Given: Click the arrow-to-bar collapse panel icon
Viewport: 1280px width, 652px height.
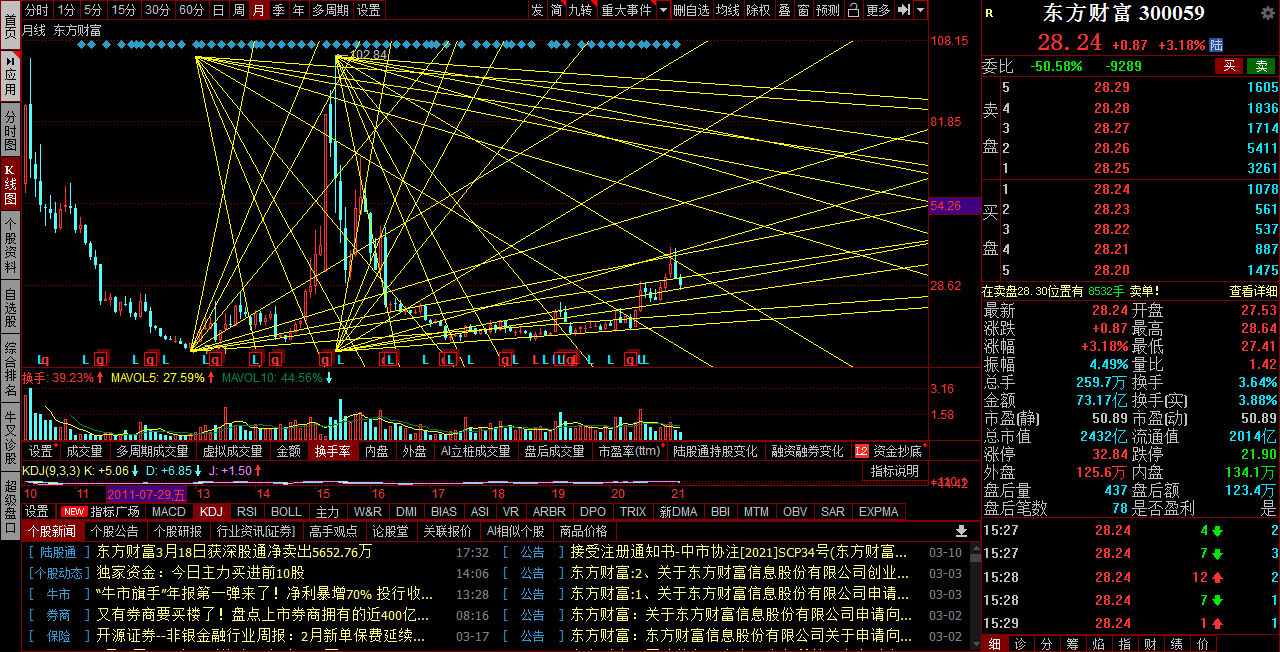Looking at the screenshot, I should (x=904, y=10).
